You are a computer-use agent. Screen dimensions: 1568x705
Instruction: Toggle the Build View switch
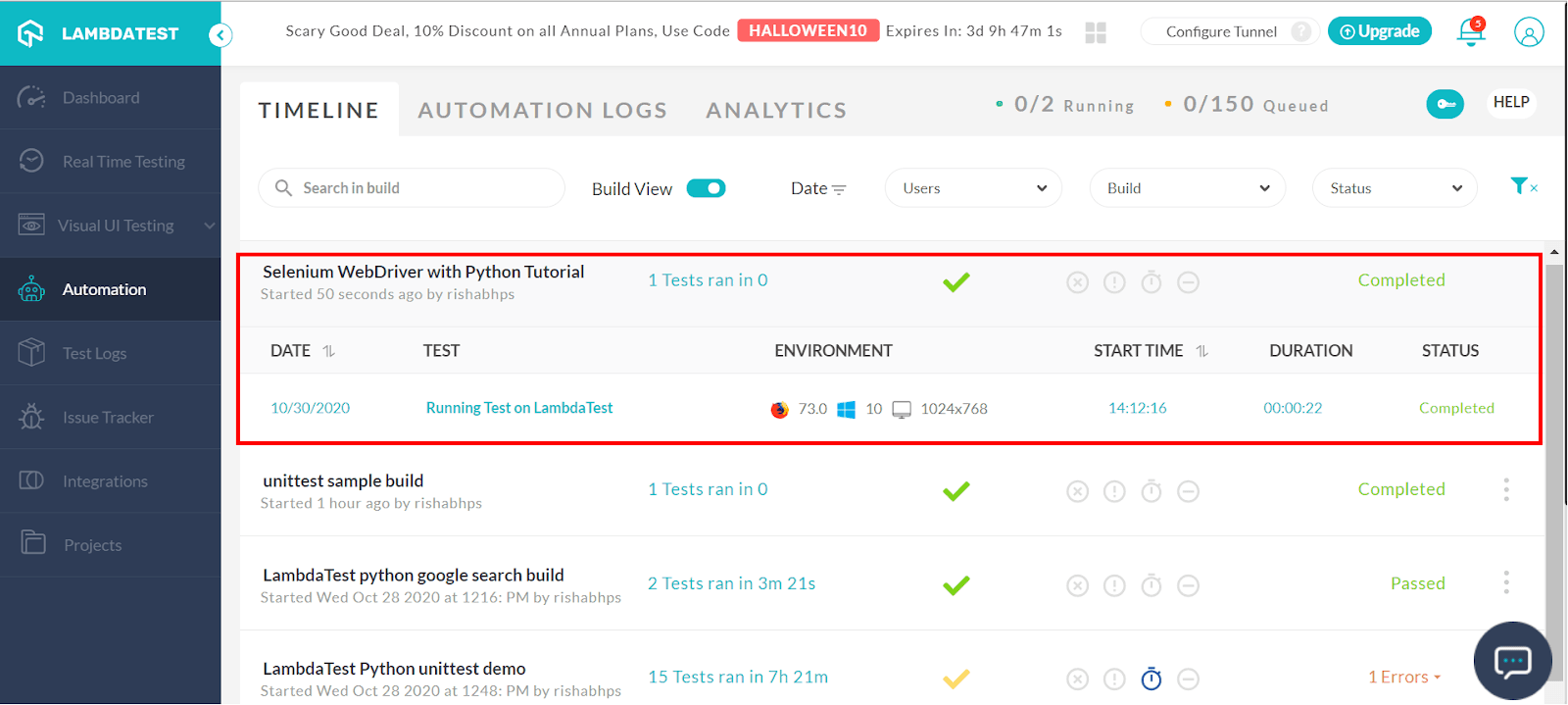(x=706, y=188)
